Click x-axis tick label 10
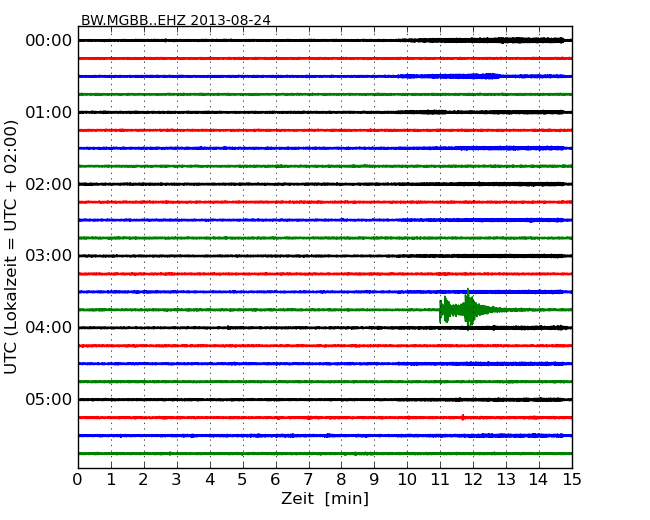This screenshot has width=650, height=520. click(x=407, y=480)
